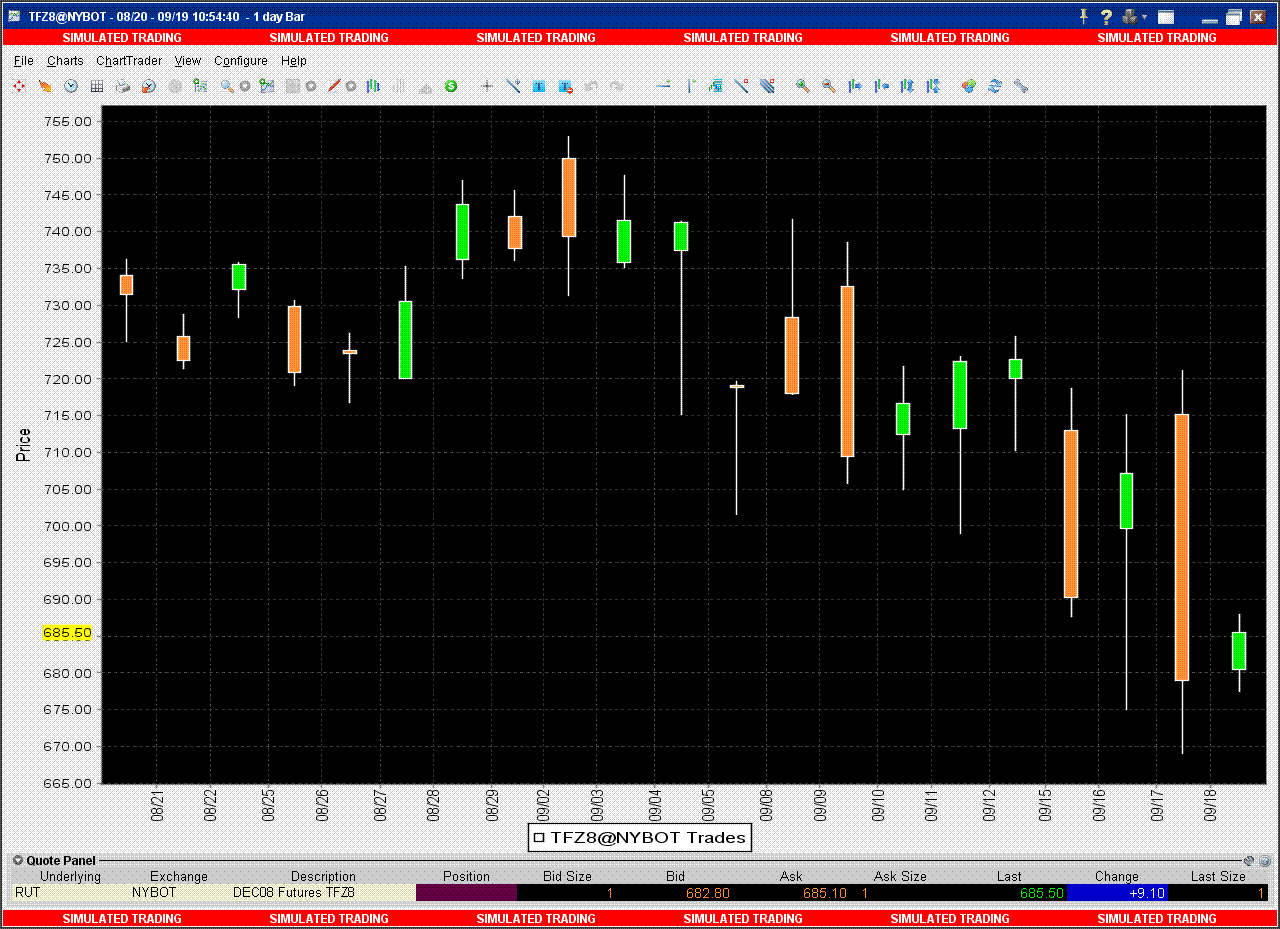Screen dimensions: 1280x929
Task: Select the orange pointer arrow tool
Action: pyautogui.click(x=45, y=87)
